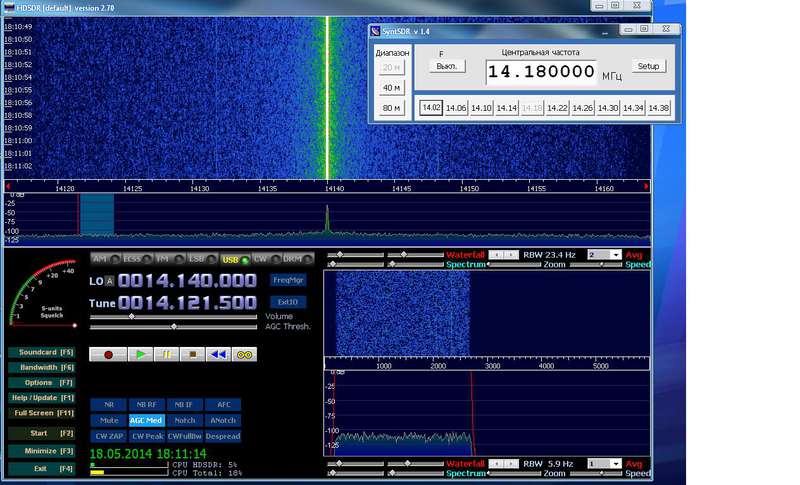Select LSB demodulation mode

pyautogui.click(x=202, y=259)
